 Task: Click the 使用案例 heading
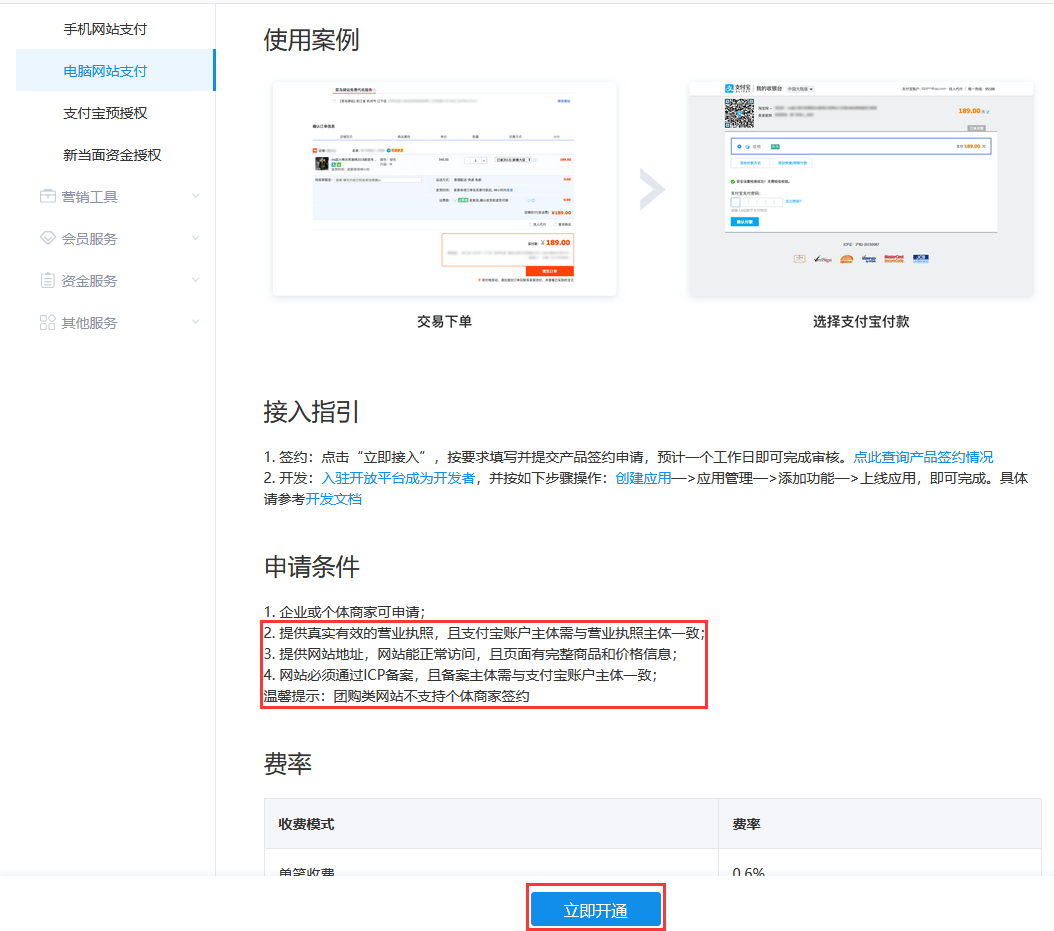pos(311,40)
